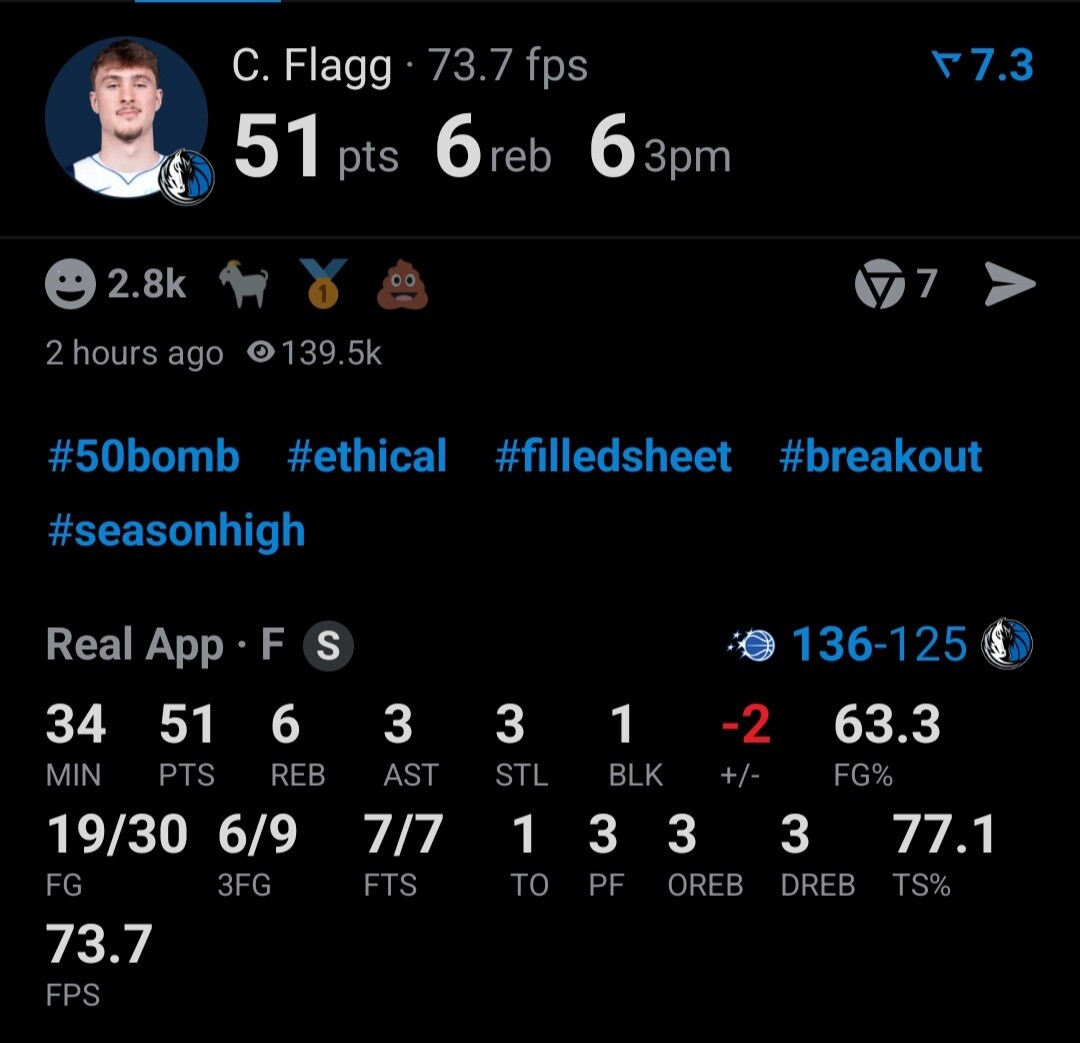The height and width of the screenshot is (1043, 1080).
Task: Tap the Mavericks logo beside the score
Action: tap(1006, 644)
